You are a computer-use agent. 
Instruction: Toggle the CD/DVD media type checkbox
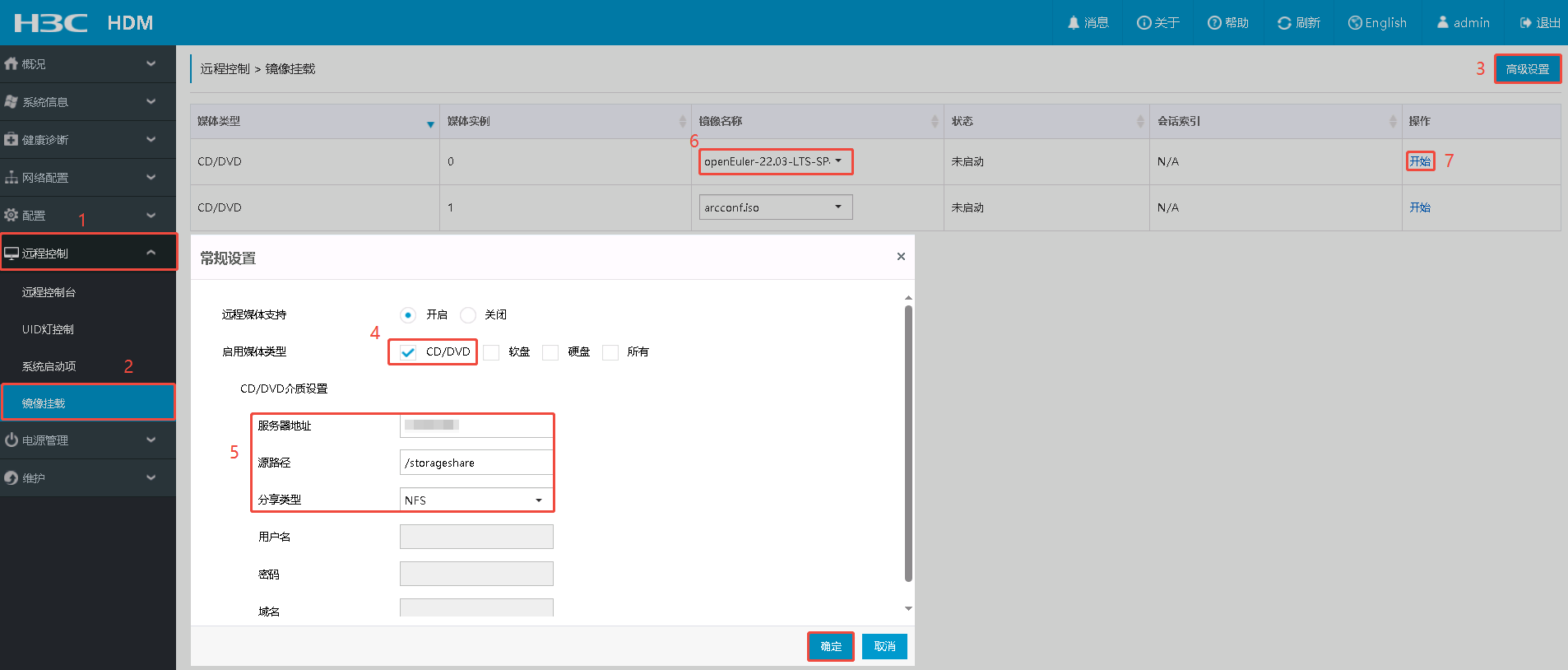(x=408, y=352)
